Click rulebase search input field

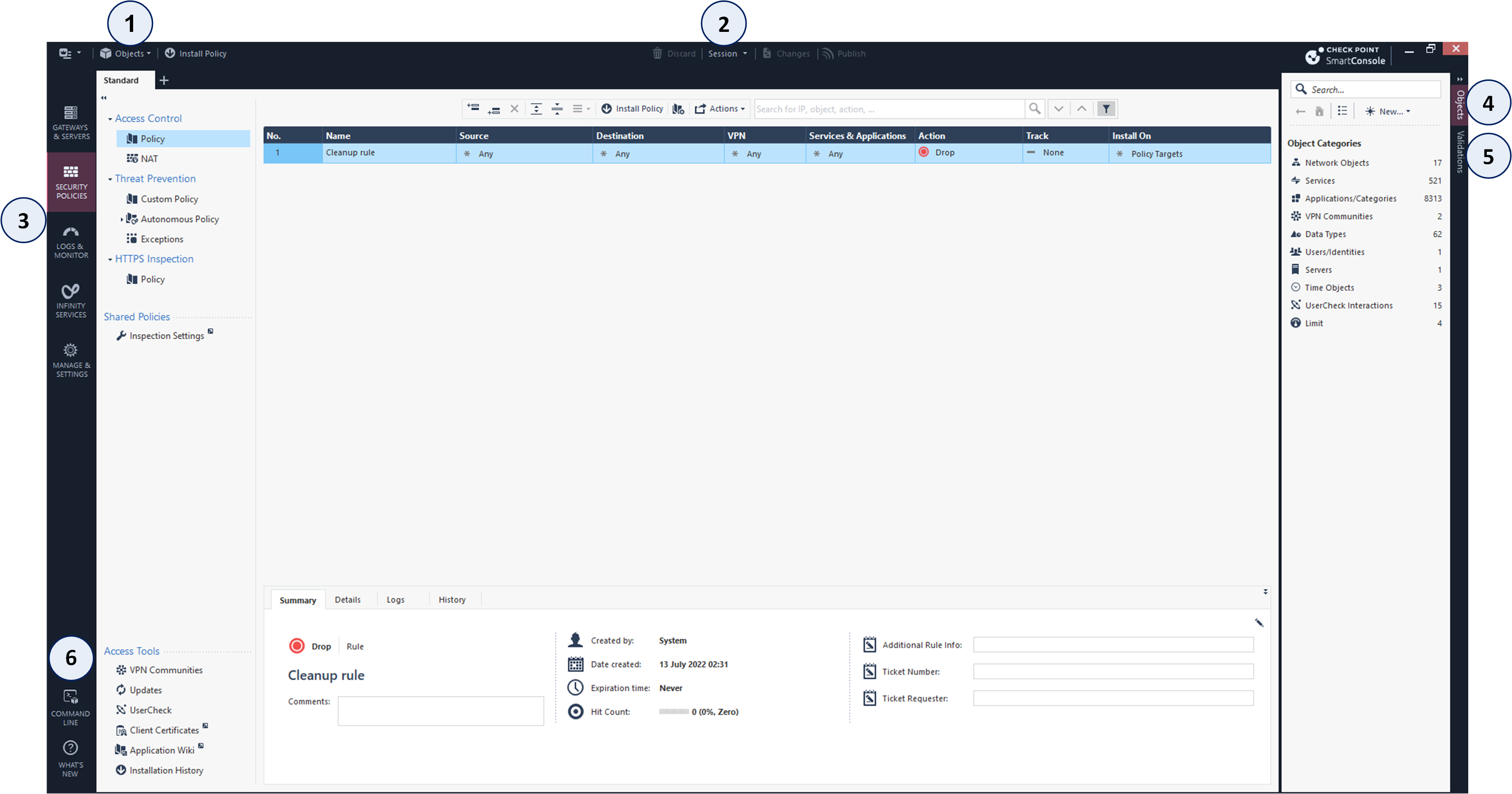click(889, 108)
